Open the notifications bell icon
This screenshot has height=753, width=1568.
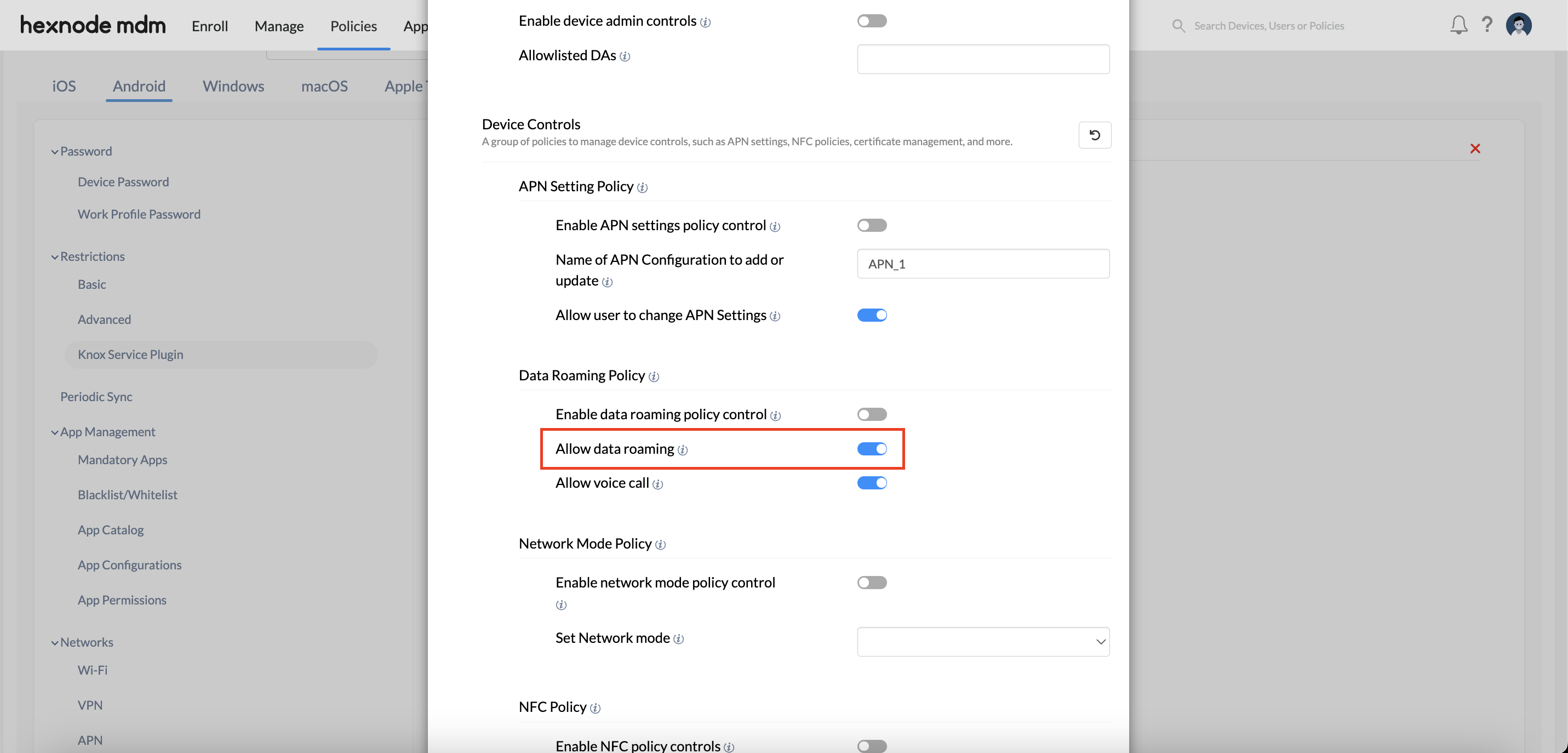pos(1458,25)
